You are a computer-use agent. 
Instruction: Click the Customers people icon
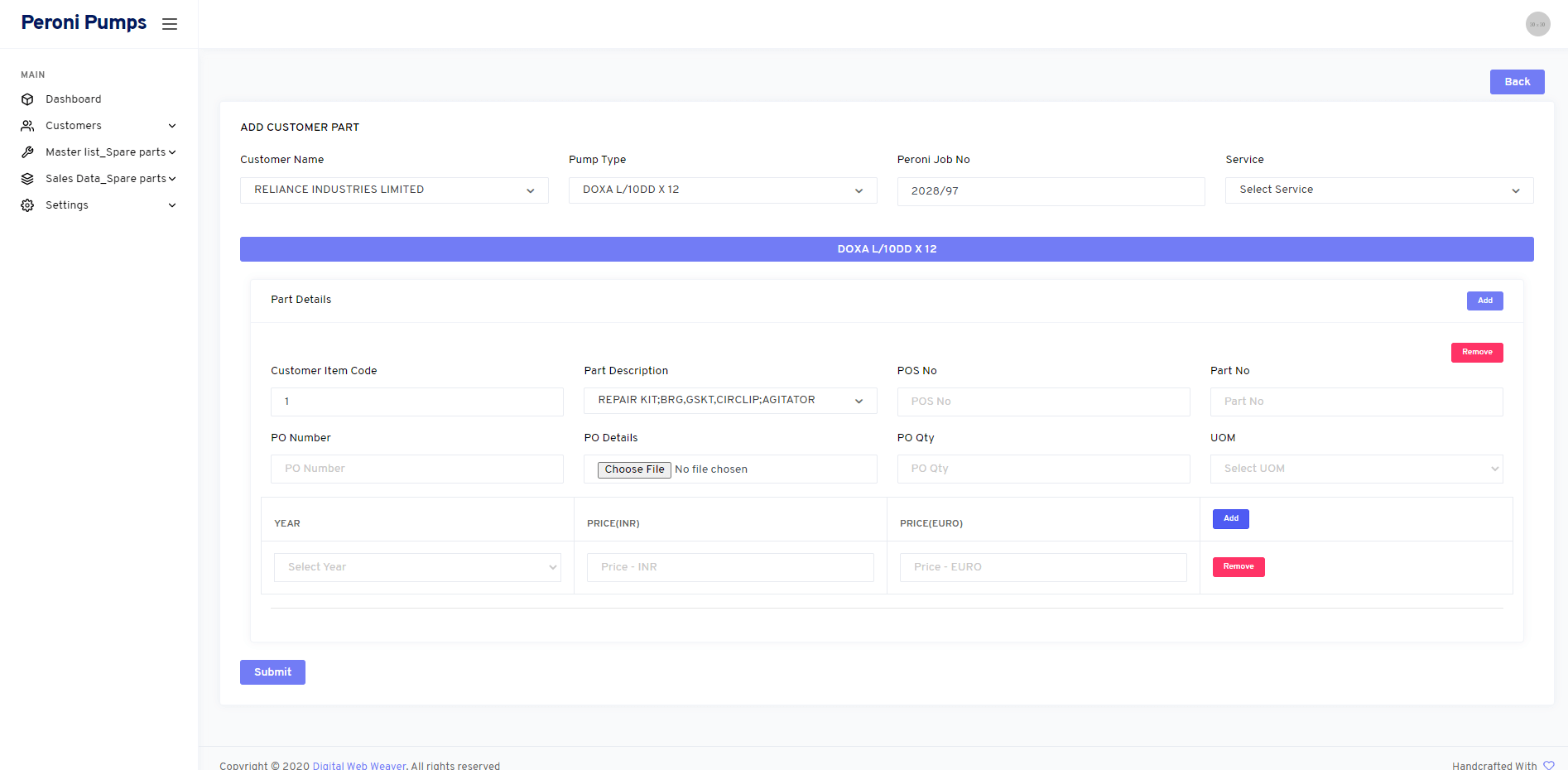click(x=27, y=126)
